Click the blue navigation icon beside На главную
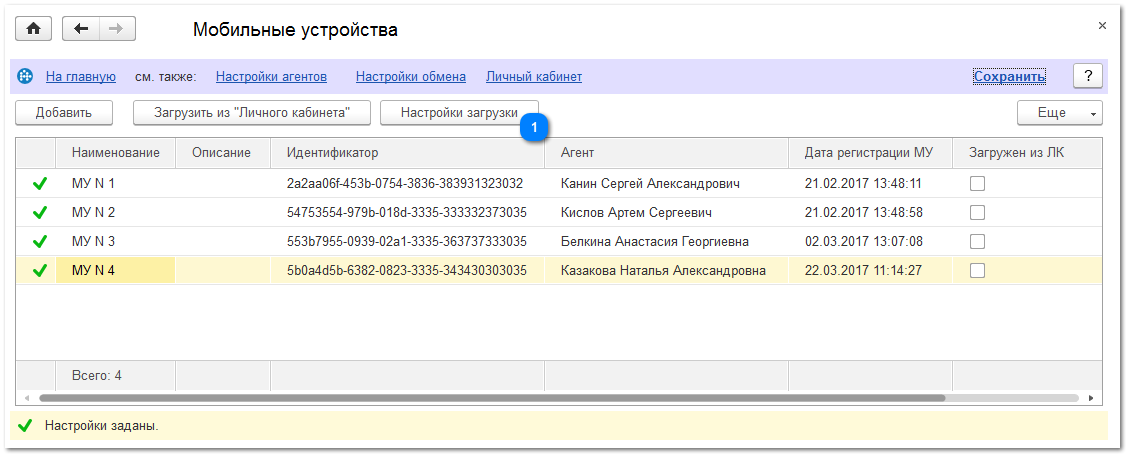Image resolution: width=1129 pixels, height=457 pixels. point(26,76)
